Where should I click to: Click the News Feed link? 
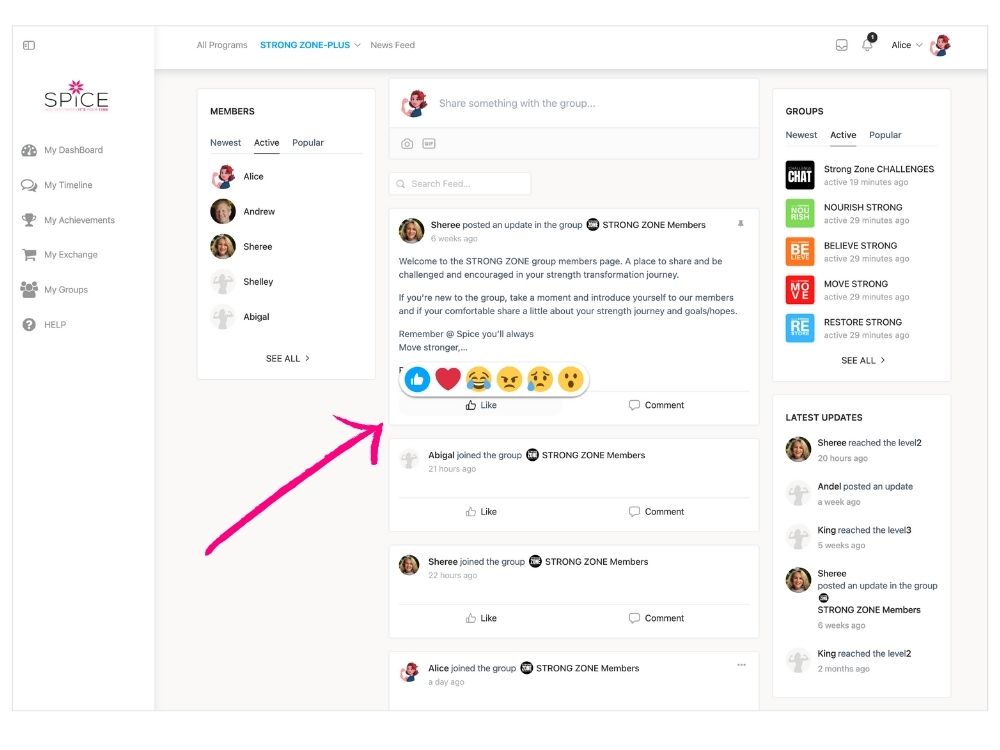tap(392, 45)
